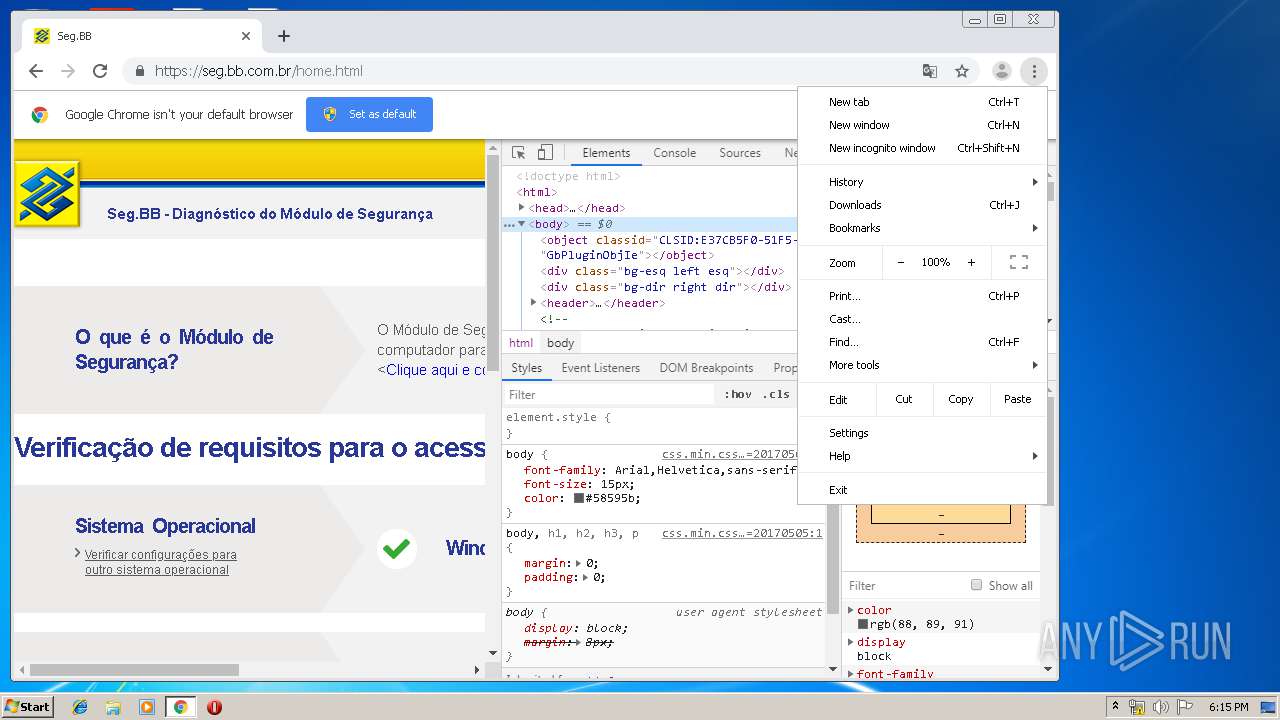The height and width of the screenshot is (720, 1280).
Task: Open the media player taskbar icon
Action: pos(147,707)
